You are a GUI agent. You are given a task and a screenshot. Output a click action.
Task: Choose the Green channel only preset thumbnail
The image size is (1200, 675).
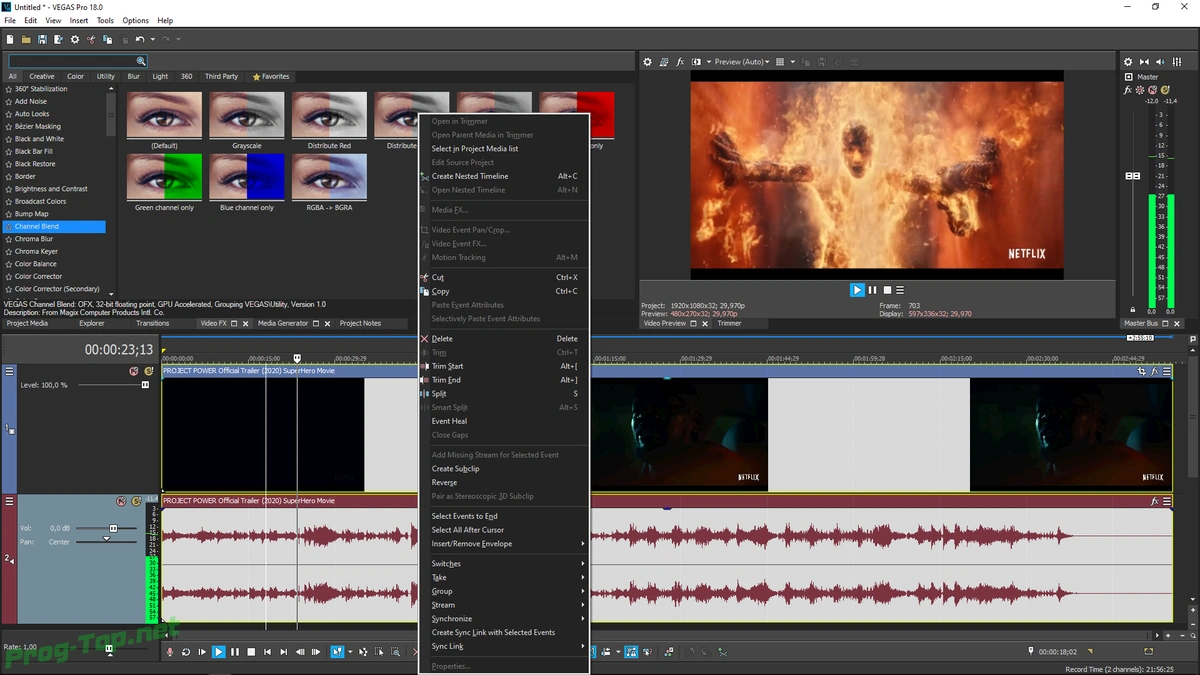[x=164, y=176]
